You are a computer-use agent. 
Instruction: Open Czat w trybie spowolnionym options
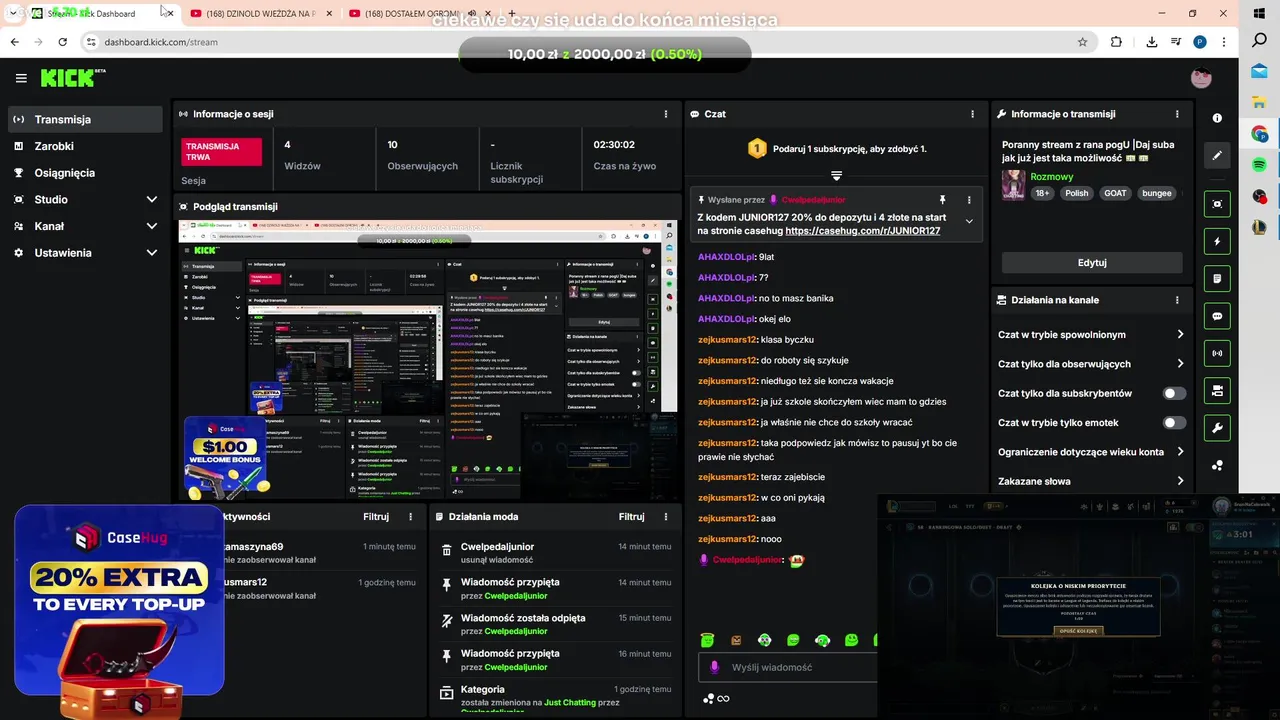tap(1090, 335)
